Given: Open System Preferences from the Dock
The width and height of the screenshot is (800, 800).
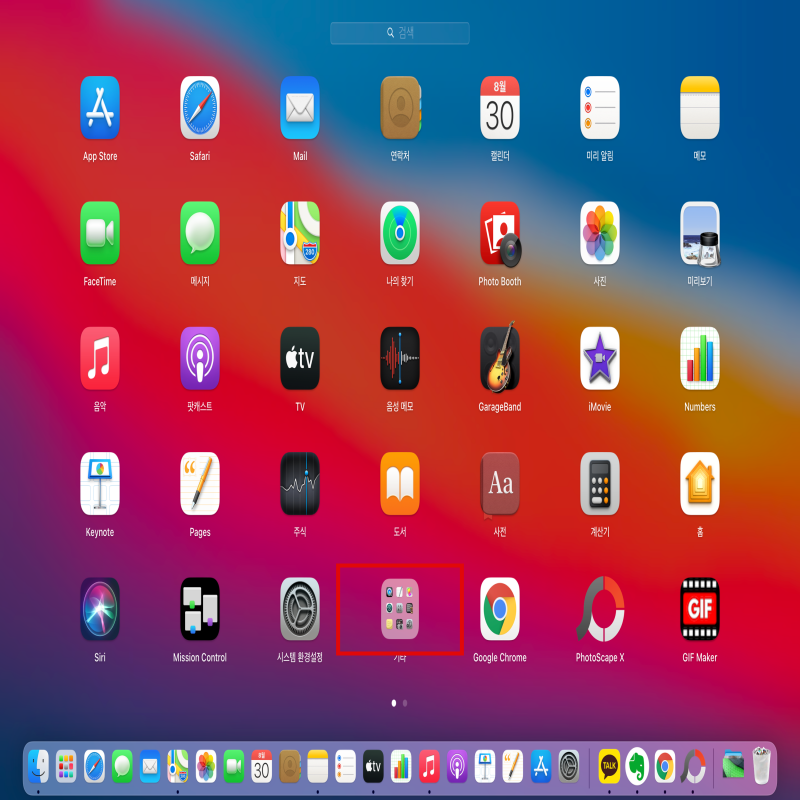Looking at the screenshot, I should point(569,766).
